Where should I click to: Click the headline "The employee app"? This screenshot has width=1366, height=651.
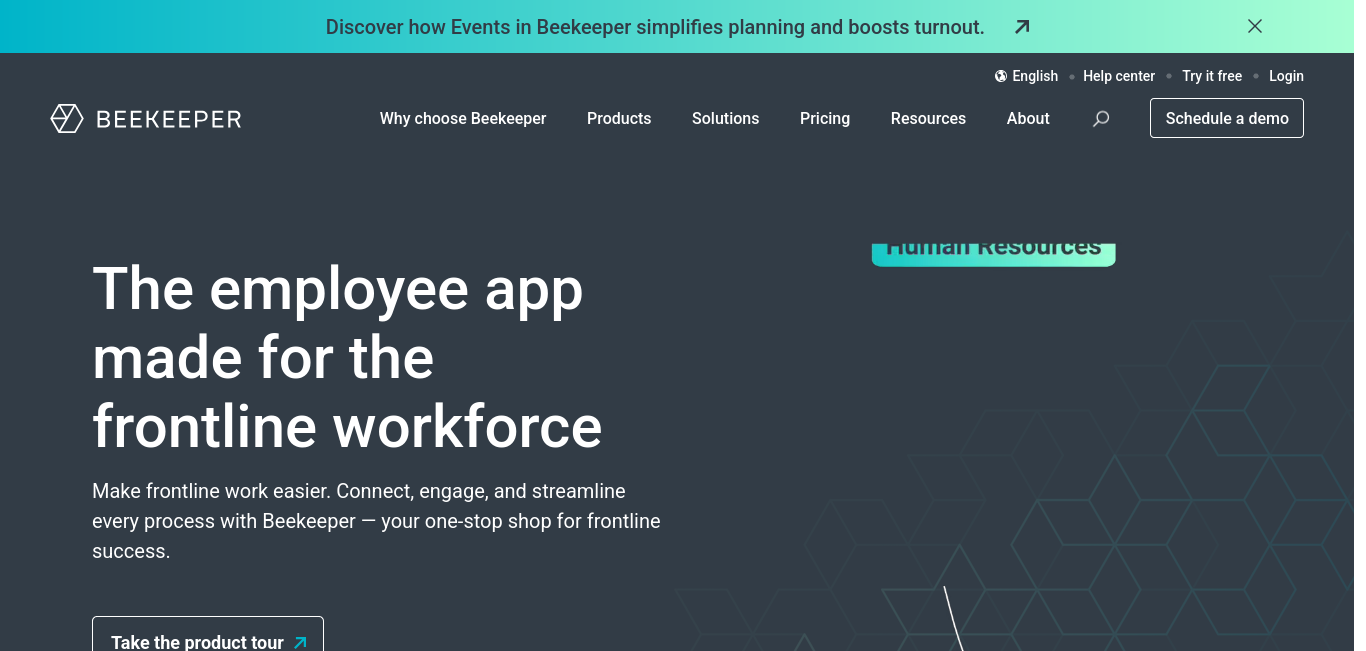[338, 289]
